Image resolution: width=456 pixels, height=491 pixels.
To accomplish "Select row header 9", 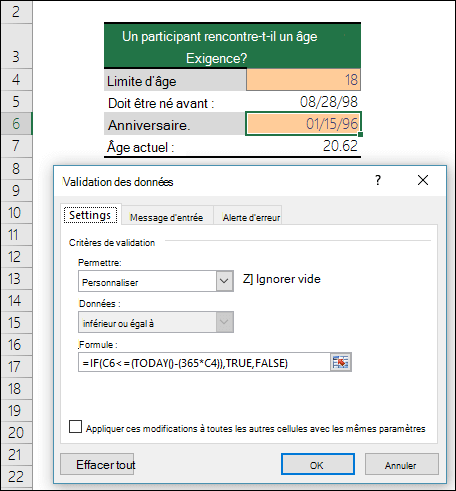I will point(16,190).
